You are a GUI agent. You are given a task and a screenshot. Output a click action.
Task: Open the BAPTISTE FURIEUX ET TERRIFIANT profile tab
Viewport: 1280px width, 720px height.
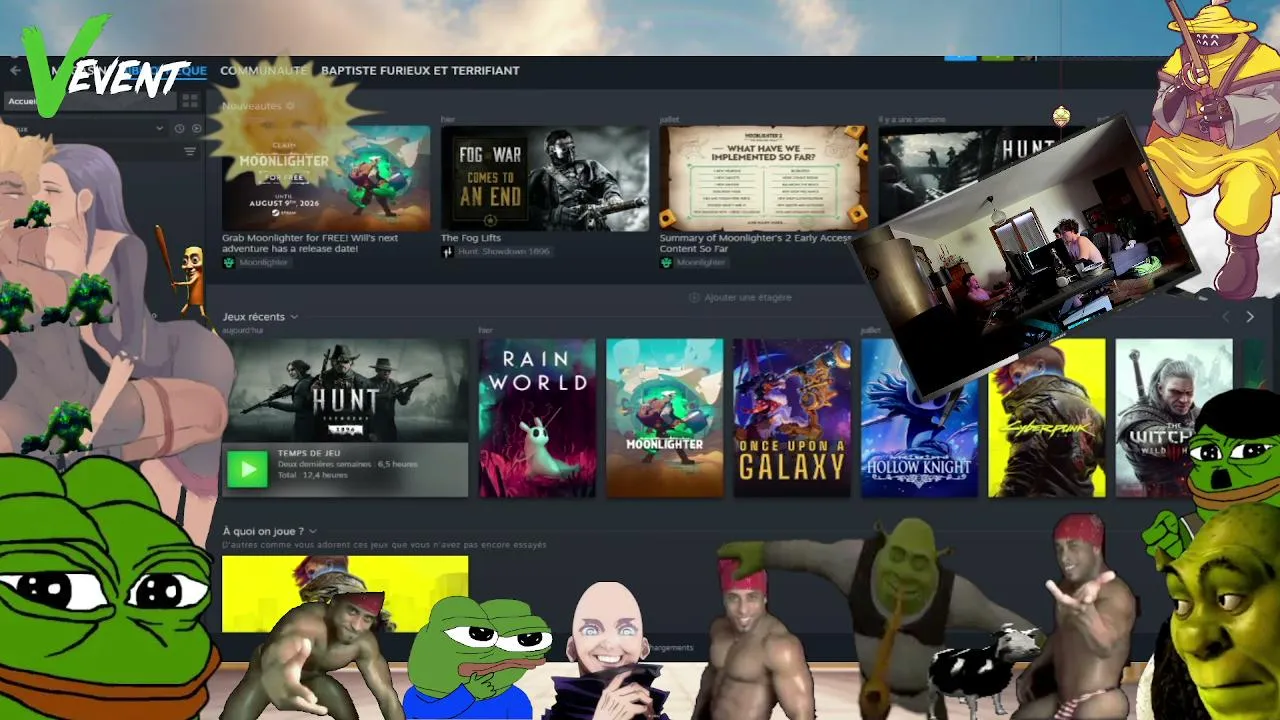tap(420, 71)
